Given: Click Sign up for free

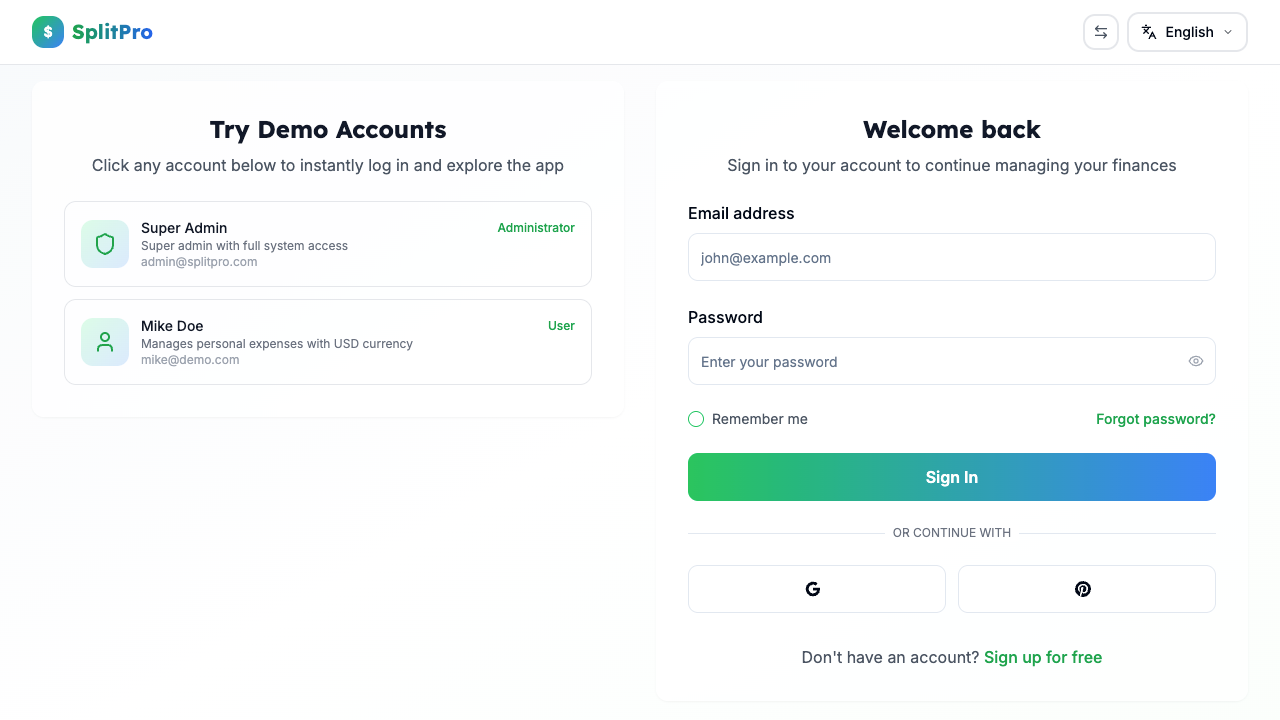Looking at the screenshot, I should coord(1043,657).
